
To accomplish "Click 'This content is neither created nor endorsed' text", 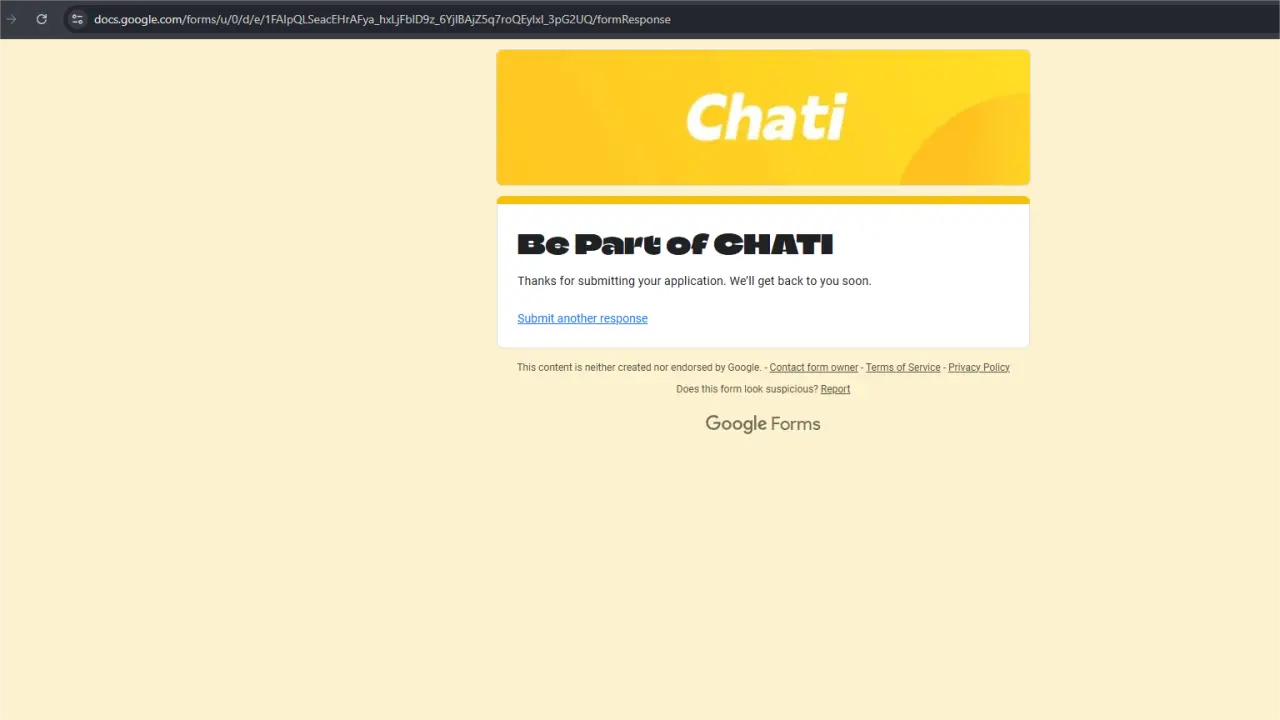I will coord(639,367).
